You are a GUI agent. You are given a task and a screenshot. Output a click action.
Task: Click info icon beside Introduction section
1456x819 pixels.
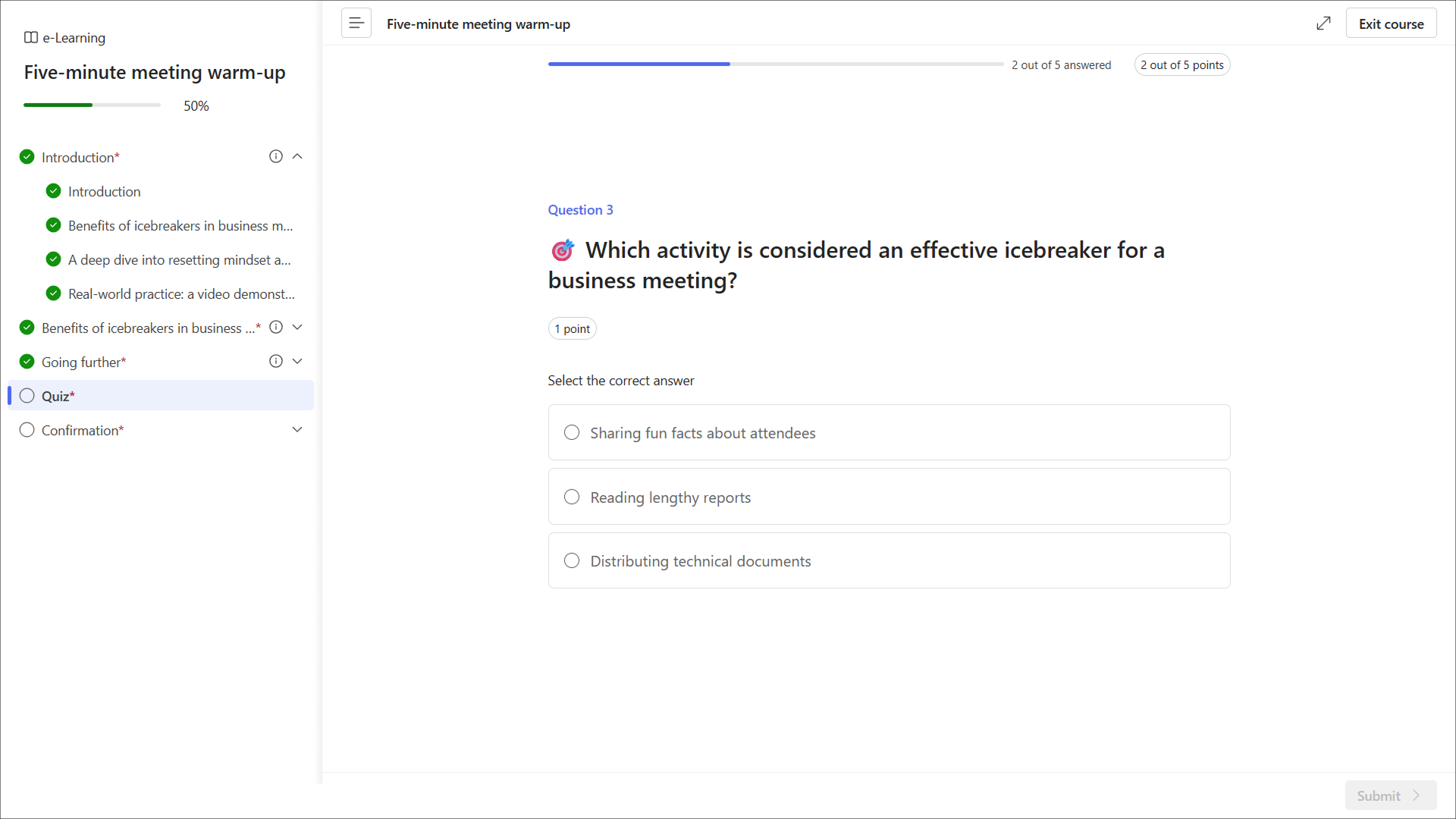click(x=276, y=156)
